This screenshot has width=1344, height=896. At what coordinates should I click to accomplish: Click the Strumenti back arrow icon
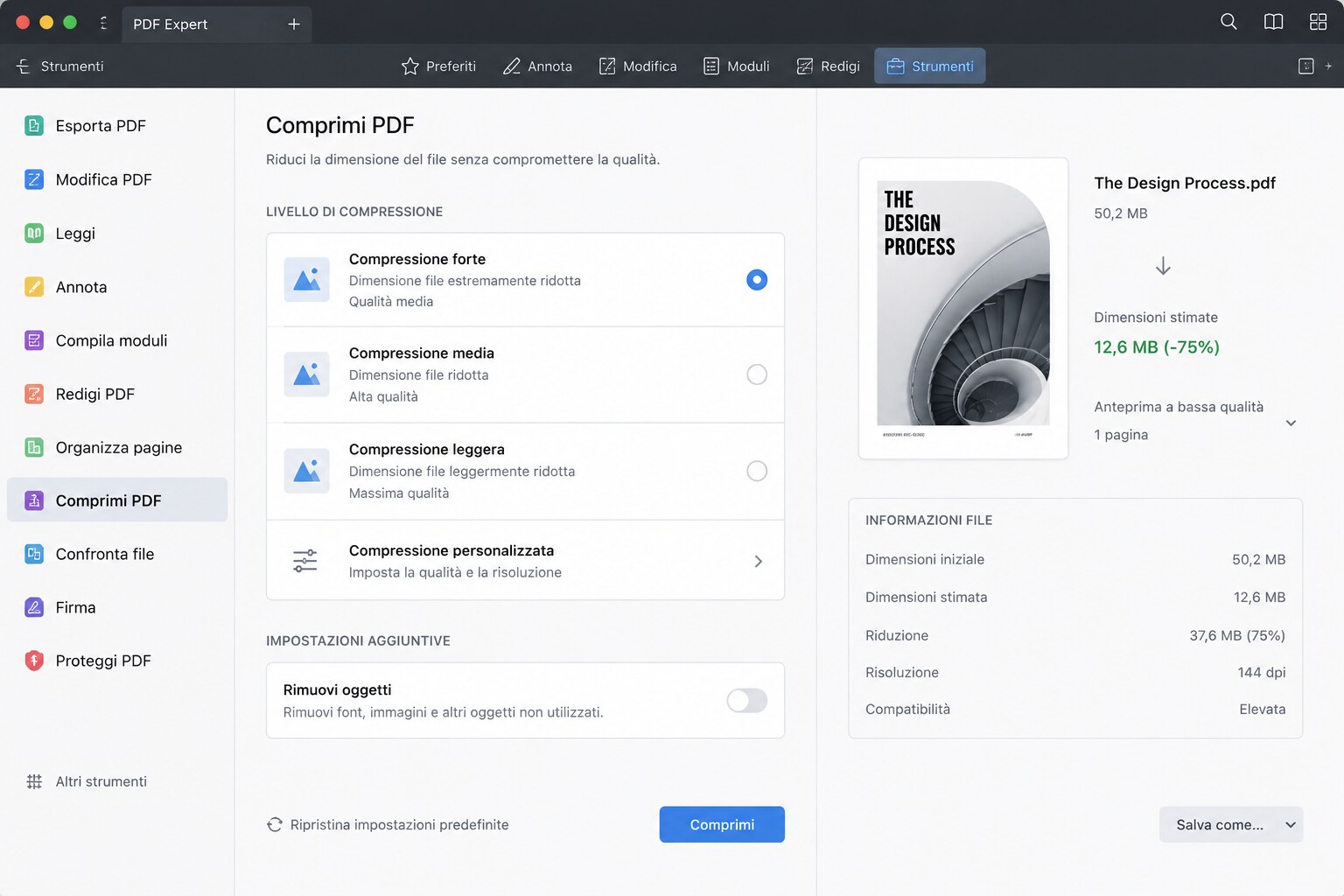(24, 66)
